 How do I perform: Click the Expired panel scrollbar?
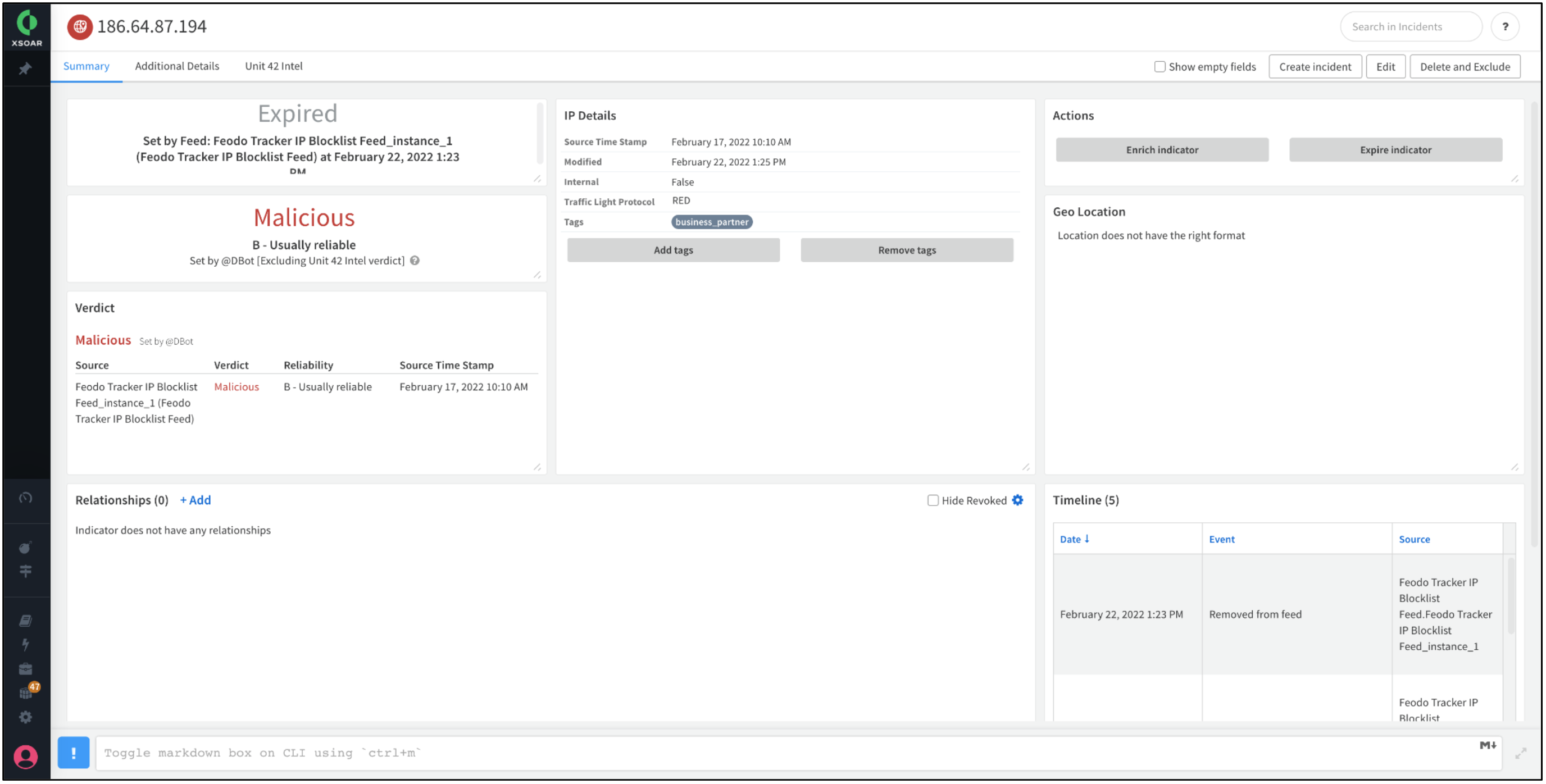tap(539, 133)
